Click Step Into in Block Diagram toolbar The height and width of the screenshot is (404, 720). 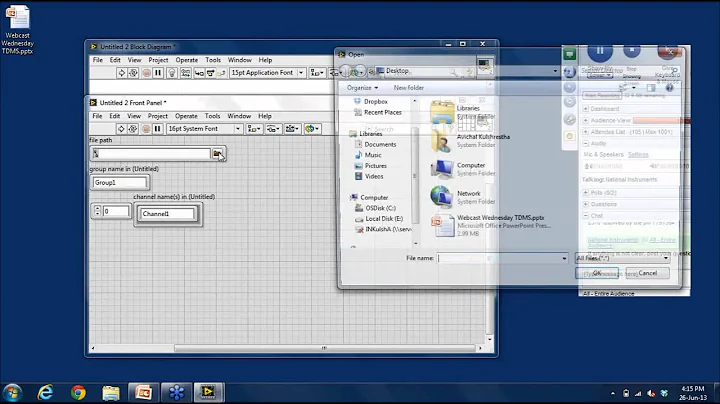click(199, 73)
